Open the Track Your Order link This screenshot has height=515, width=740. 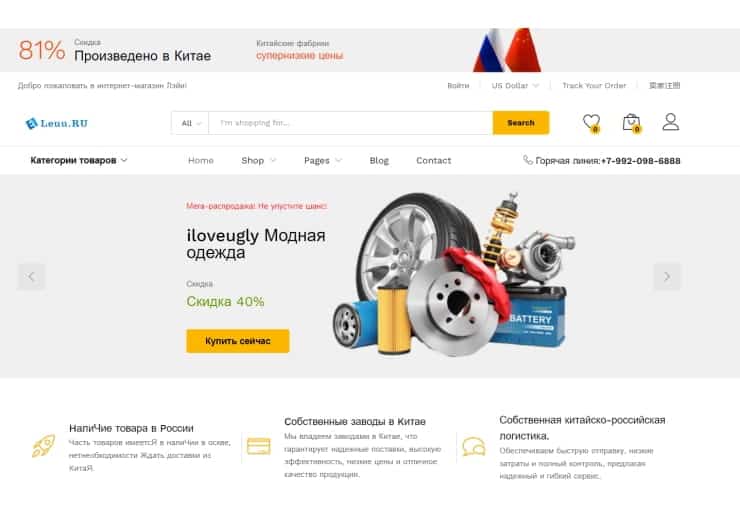(594, 85)
